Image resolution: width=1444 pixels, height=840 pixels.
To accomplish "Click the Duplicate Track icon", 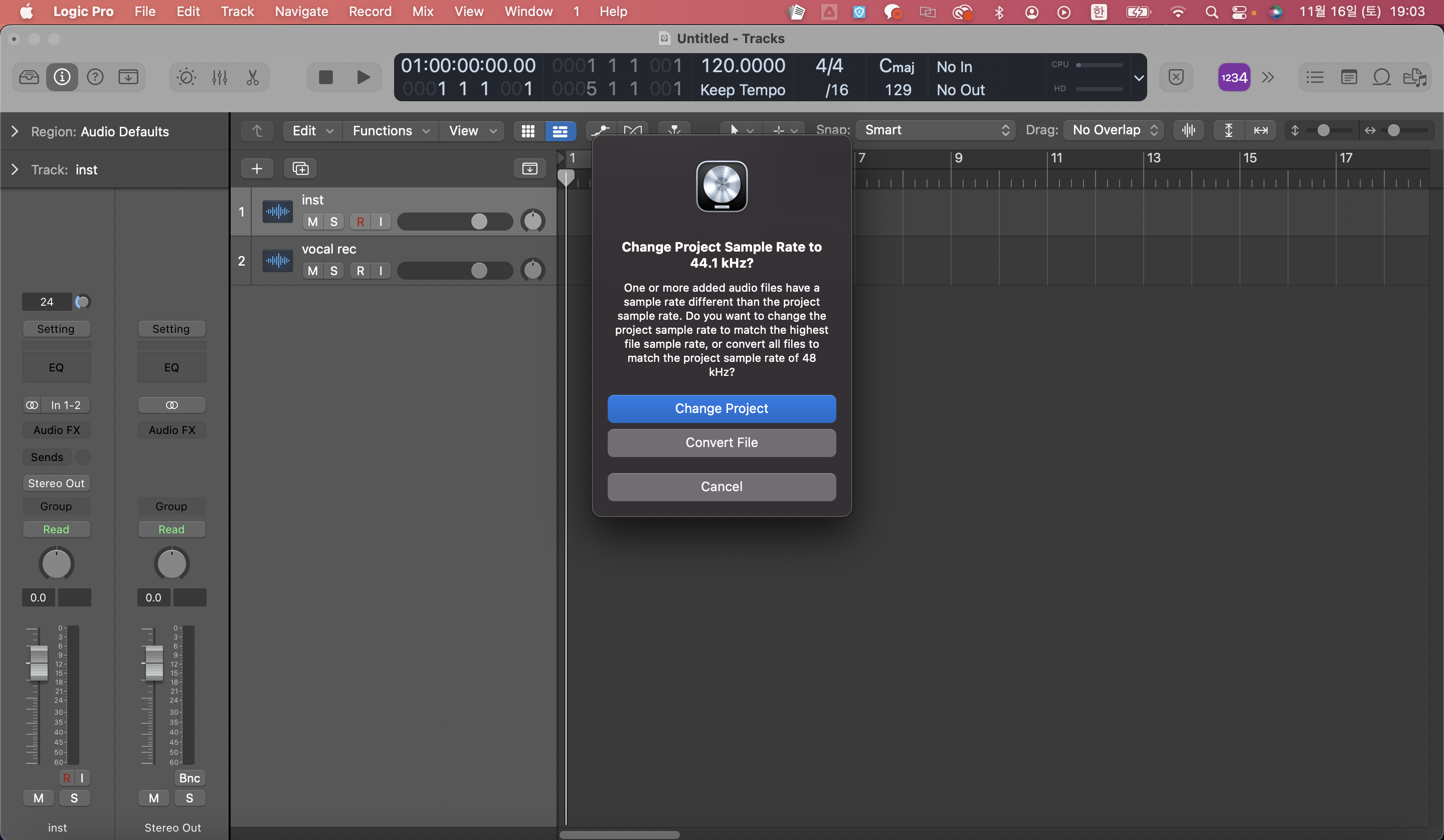I will click(300, 168).
